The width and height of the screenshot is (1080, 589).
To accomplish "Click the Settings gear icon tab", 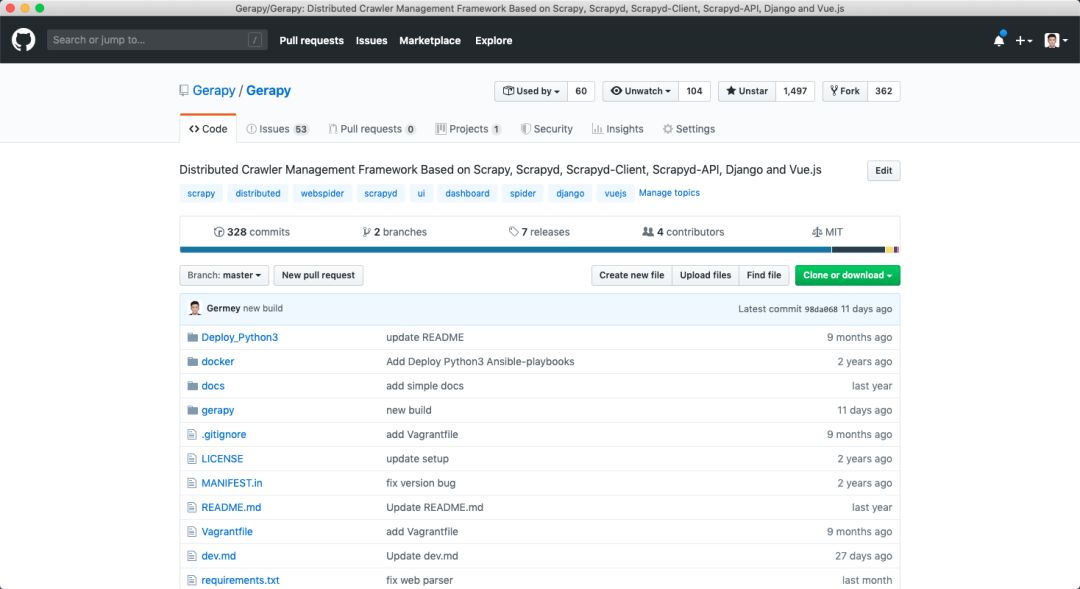I will pos(667,129).
